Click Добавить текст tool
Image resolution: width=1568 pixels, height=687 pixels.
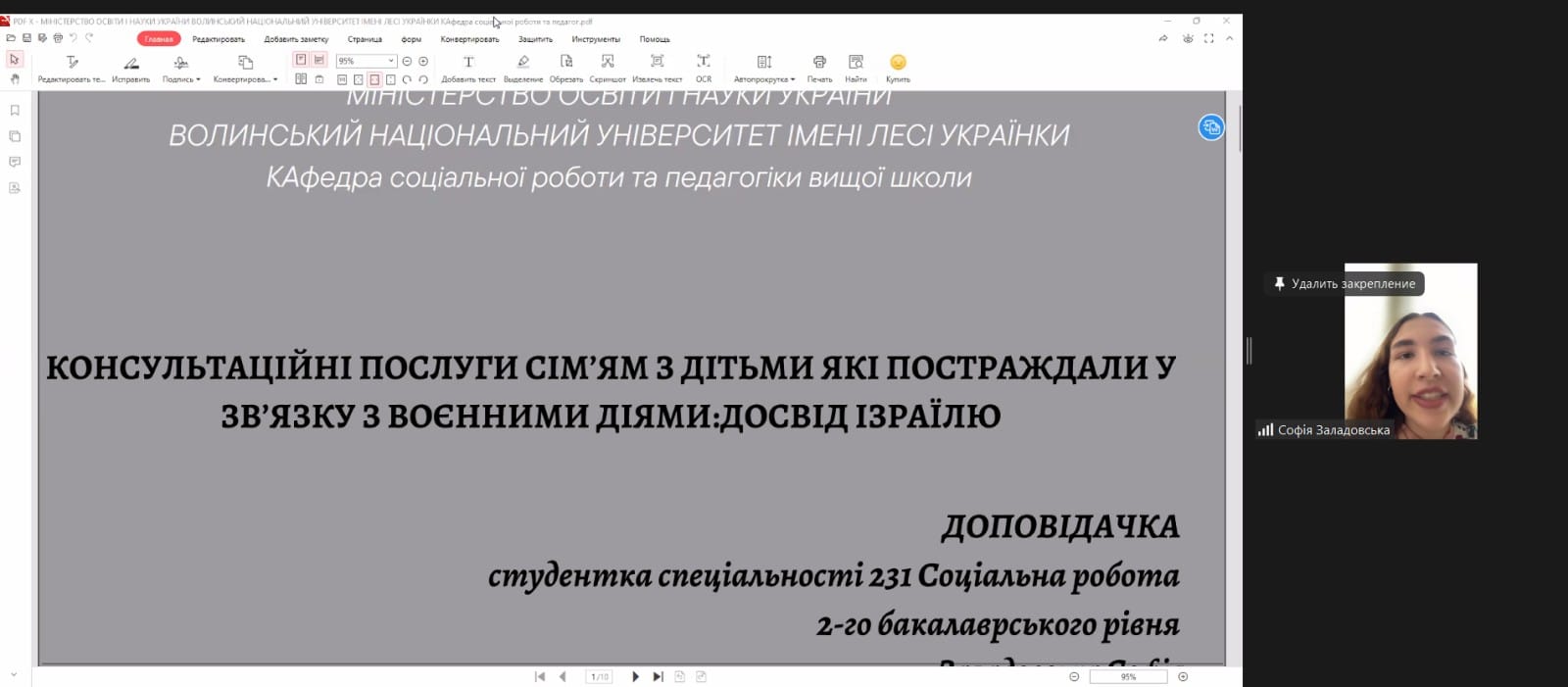coord(468,69)
